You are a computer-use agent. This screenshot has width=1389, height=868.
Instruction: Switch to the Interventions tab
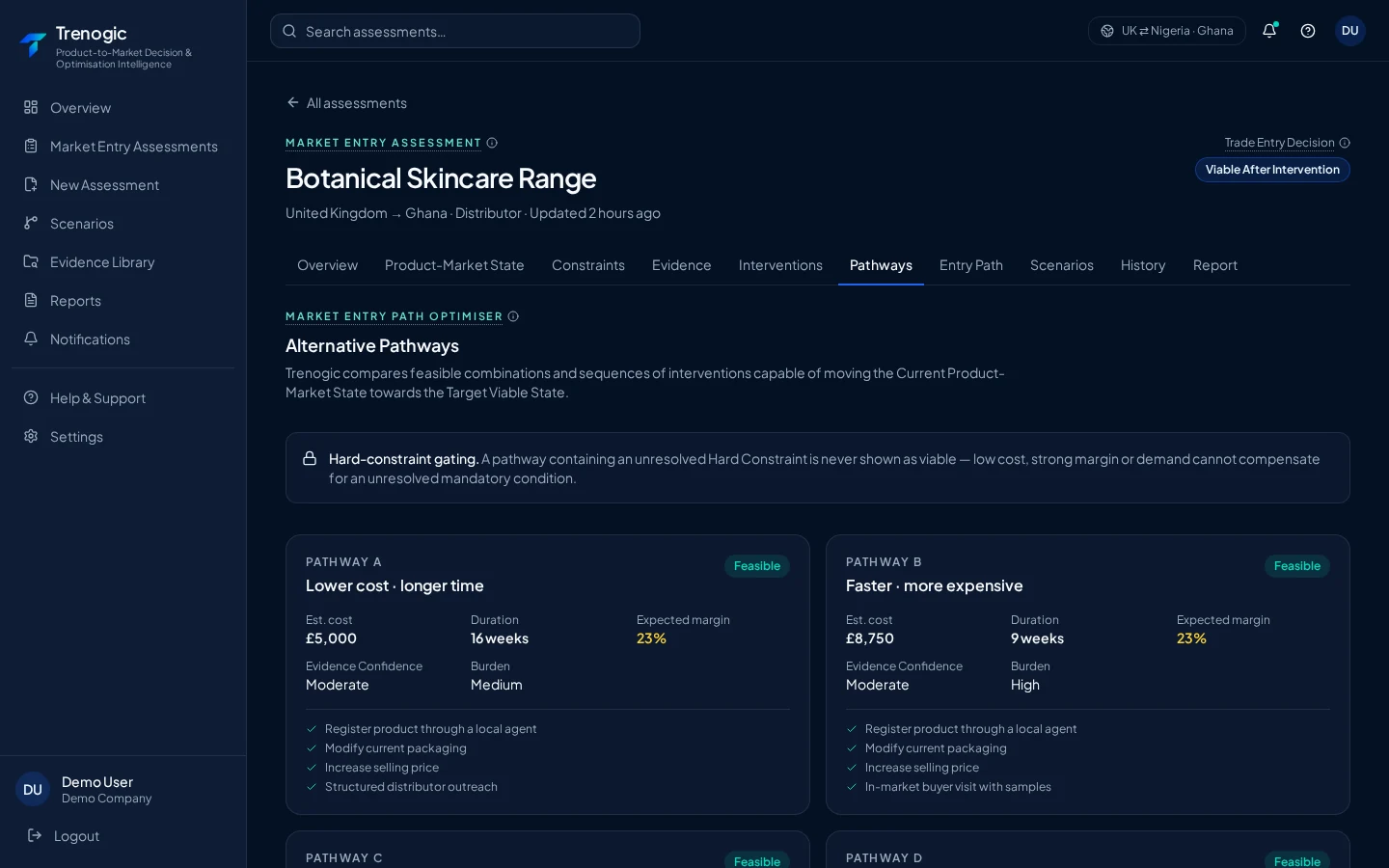click(x=780, y=265)
